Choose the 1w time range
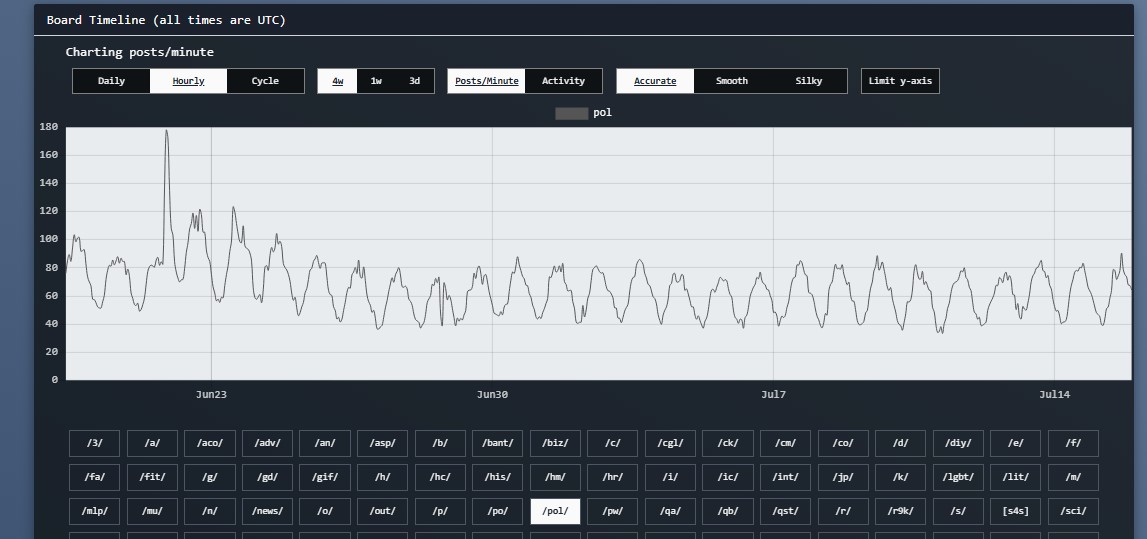The height and width of the screenshot is (539, 1147). 376,81
